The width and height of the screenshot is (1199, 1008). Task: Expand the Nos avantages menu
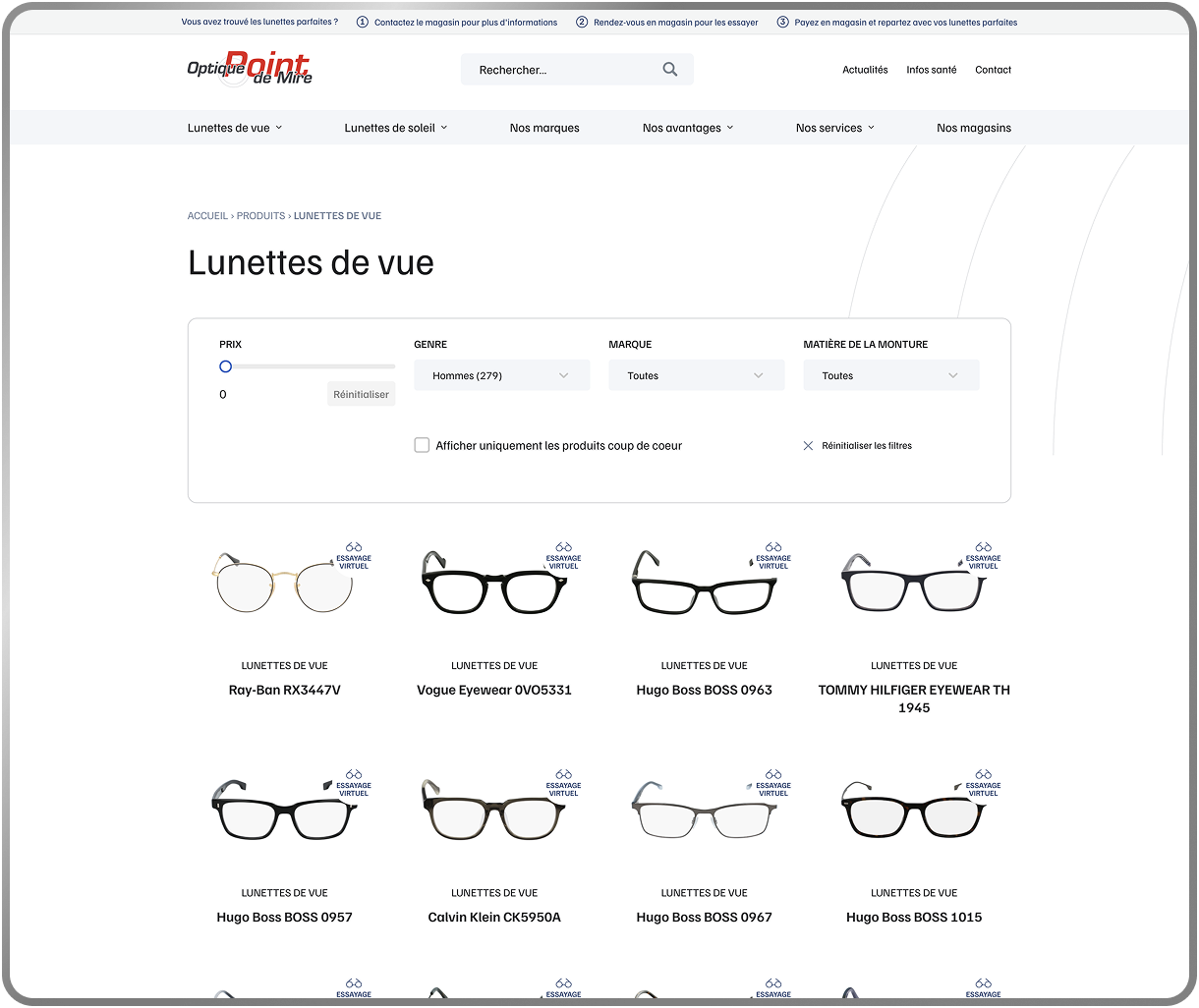click(688, 128)
